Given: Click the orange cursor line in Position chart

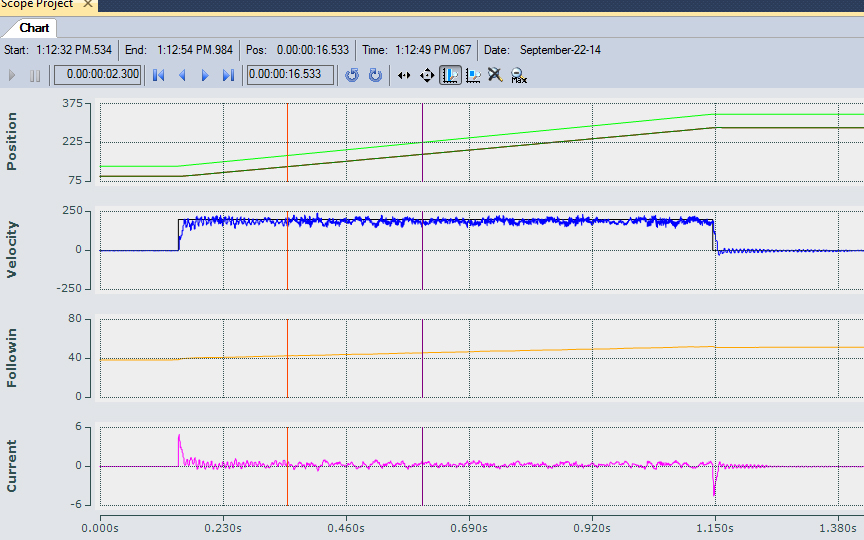Looking at the screenshot, I should click(287, 142).
